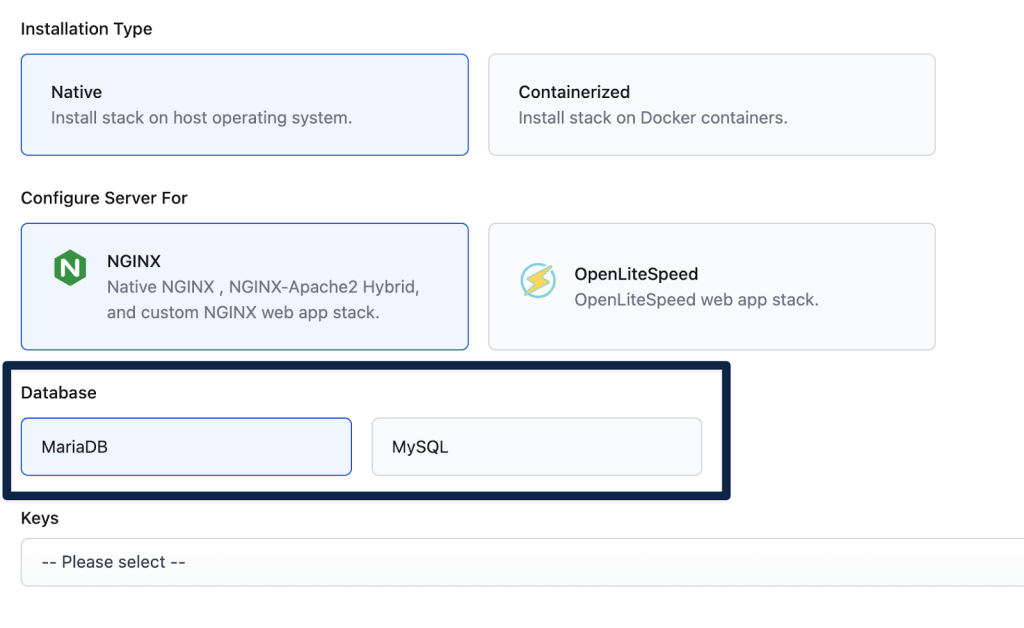Click the "Installation Type" section label
The height and width of the screenshot is (628, 1024).
tap(87, 29)
